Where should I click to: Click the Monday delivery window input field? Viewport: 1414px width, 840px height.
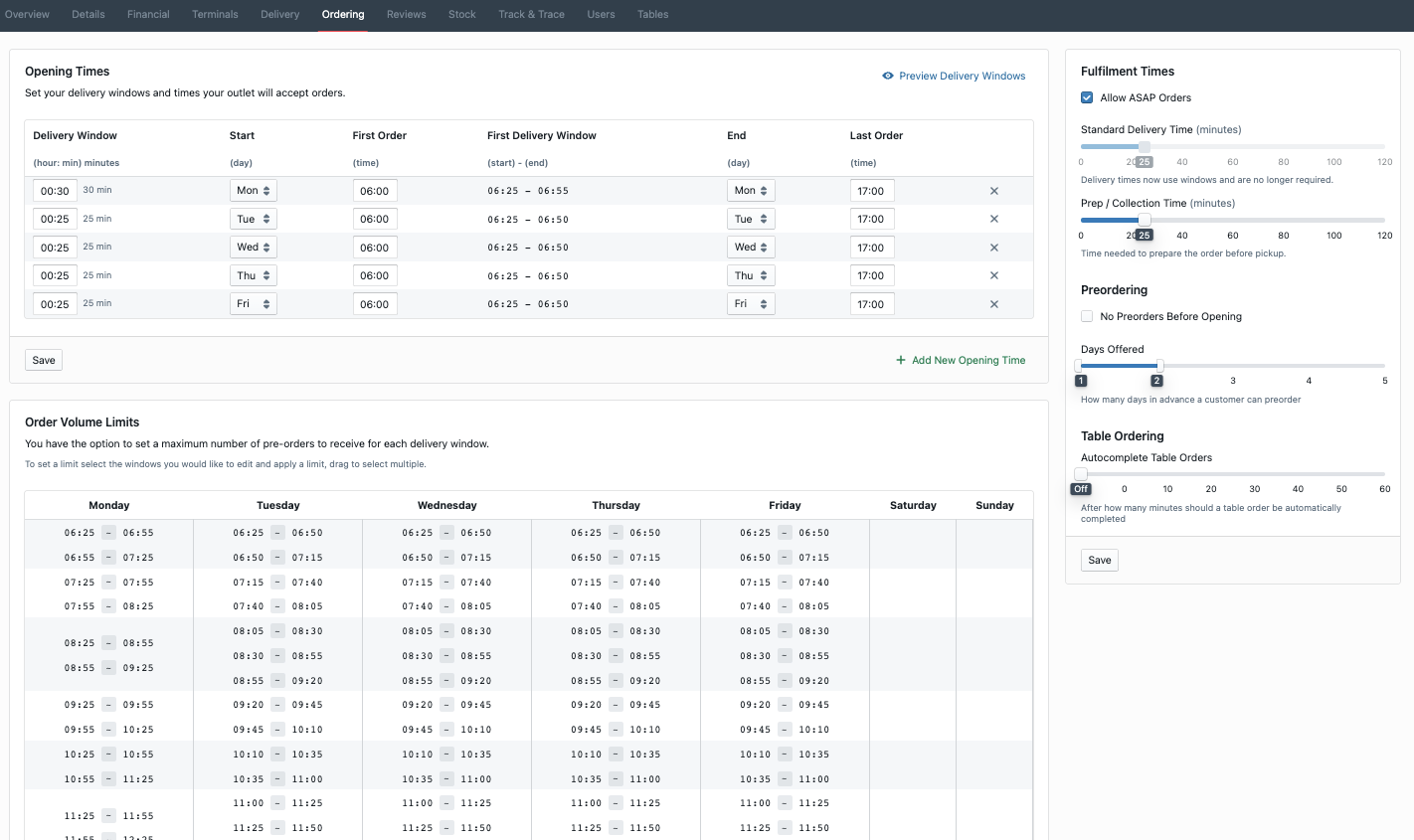55,191
